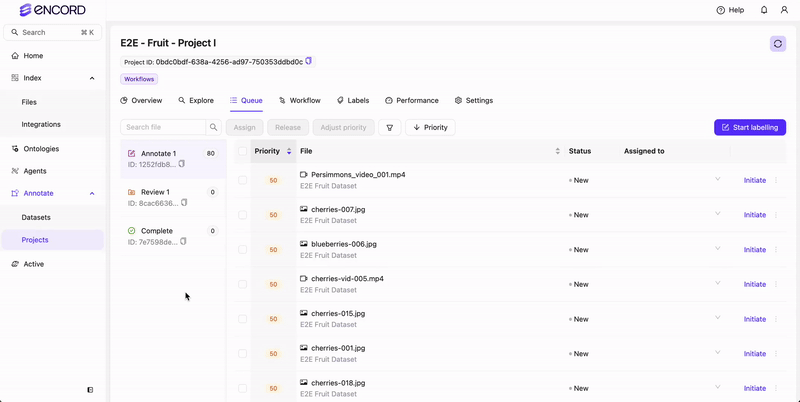Switch to the Overview tab

(x=141, y=100)
